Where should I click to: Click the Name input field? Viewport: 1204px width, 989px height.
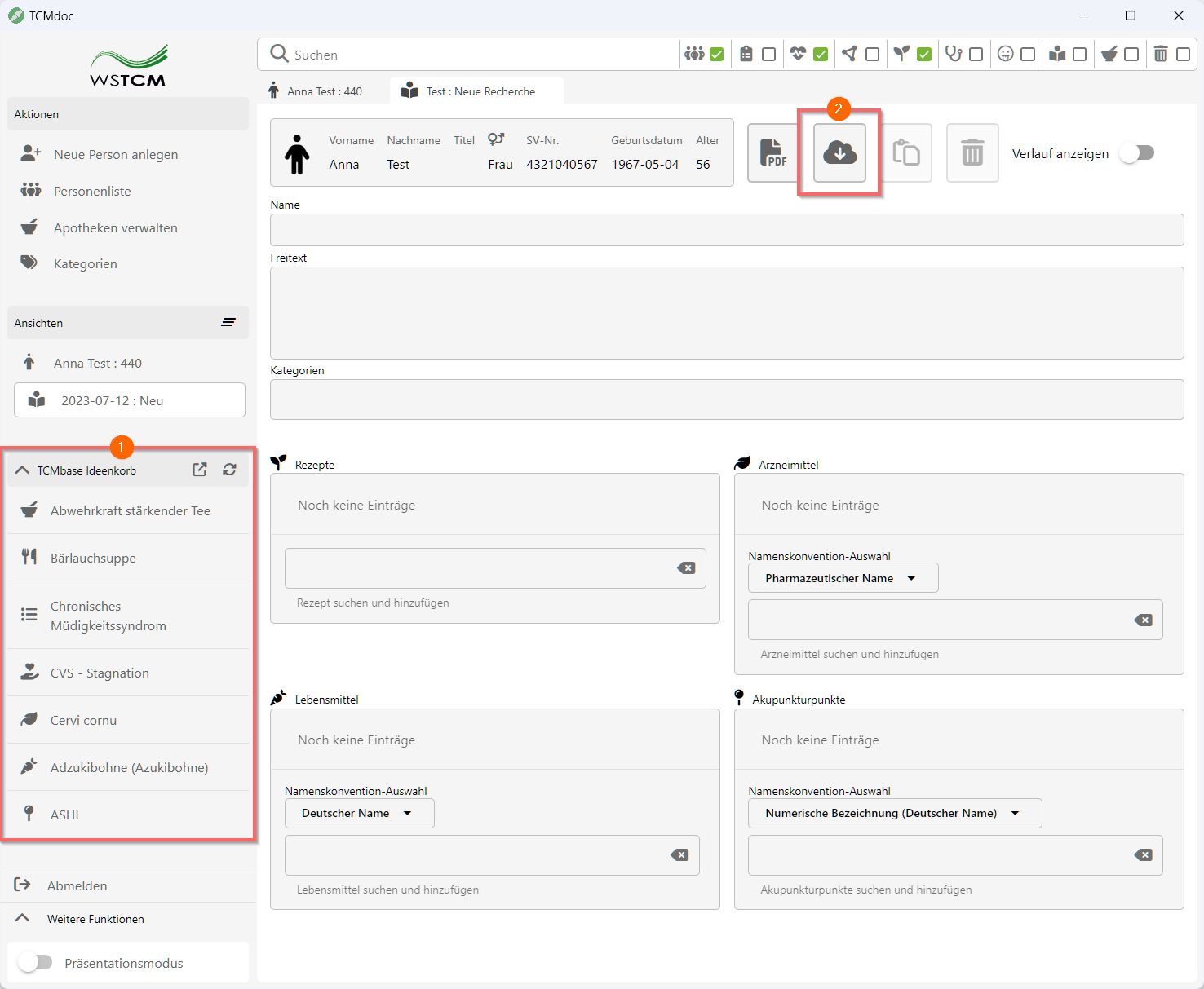tap(726, 230)
